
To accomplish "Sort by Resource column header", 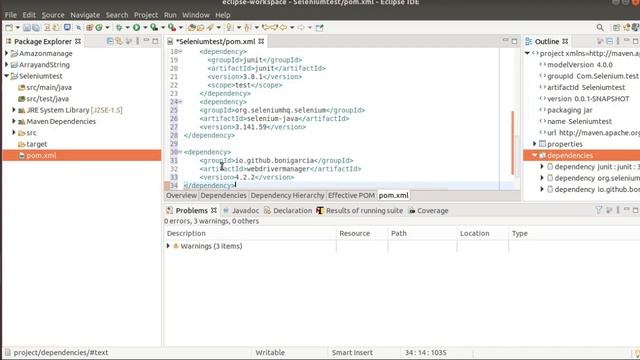I will pyautogui.click(x=362, y=233).
